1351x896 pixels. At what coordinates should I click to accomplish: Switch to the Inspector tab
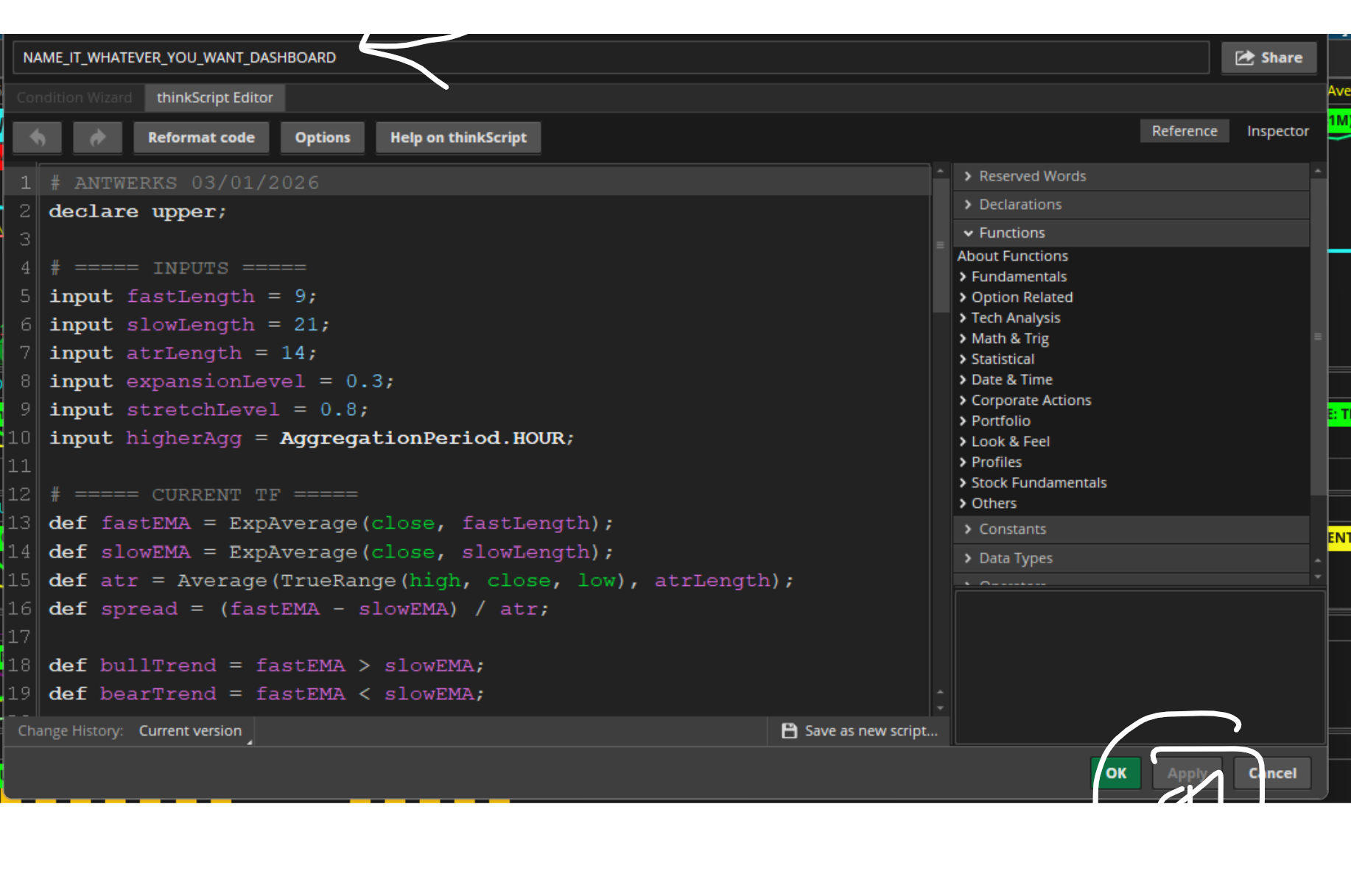(x=1277, y=131)
